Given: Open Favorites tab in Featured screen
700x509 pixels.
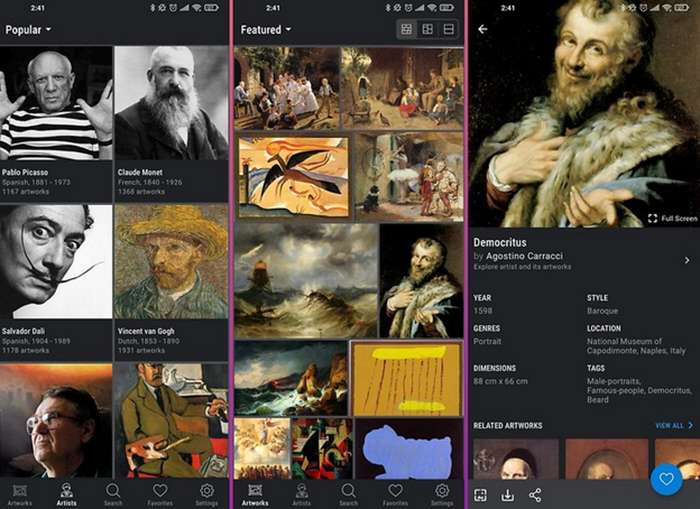Looking at the screenshot, I should point(395,495).
